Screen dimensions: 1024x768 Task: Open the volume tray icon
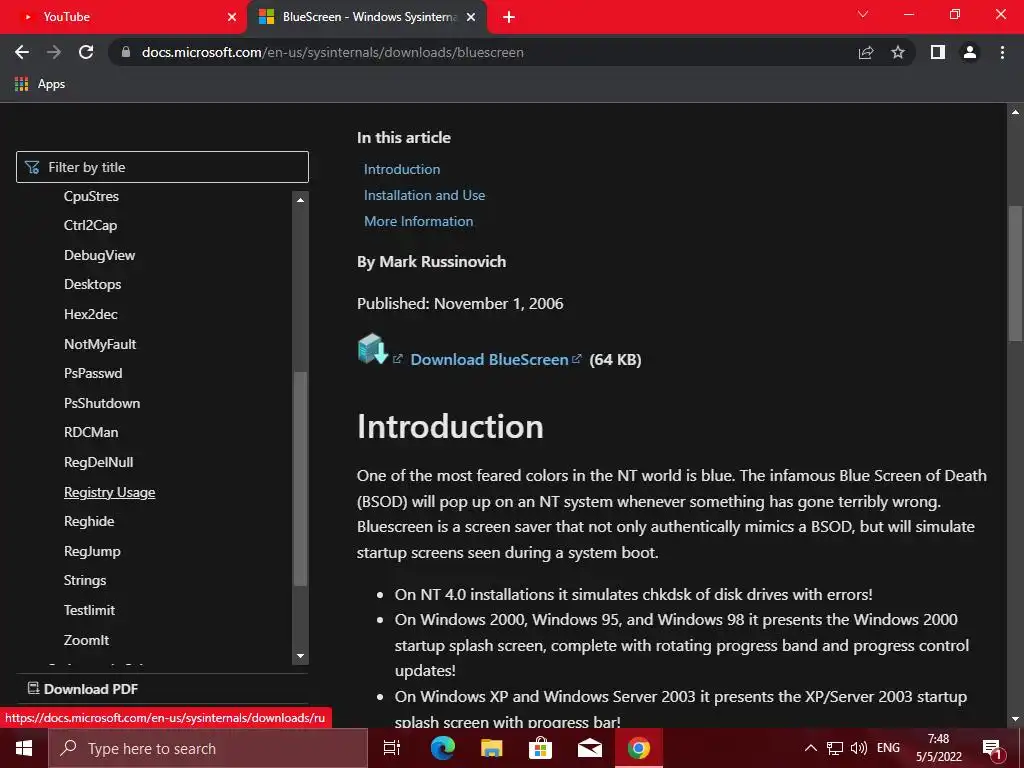[x=859, y=748]
